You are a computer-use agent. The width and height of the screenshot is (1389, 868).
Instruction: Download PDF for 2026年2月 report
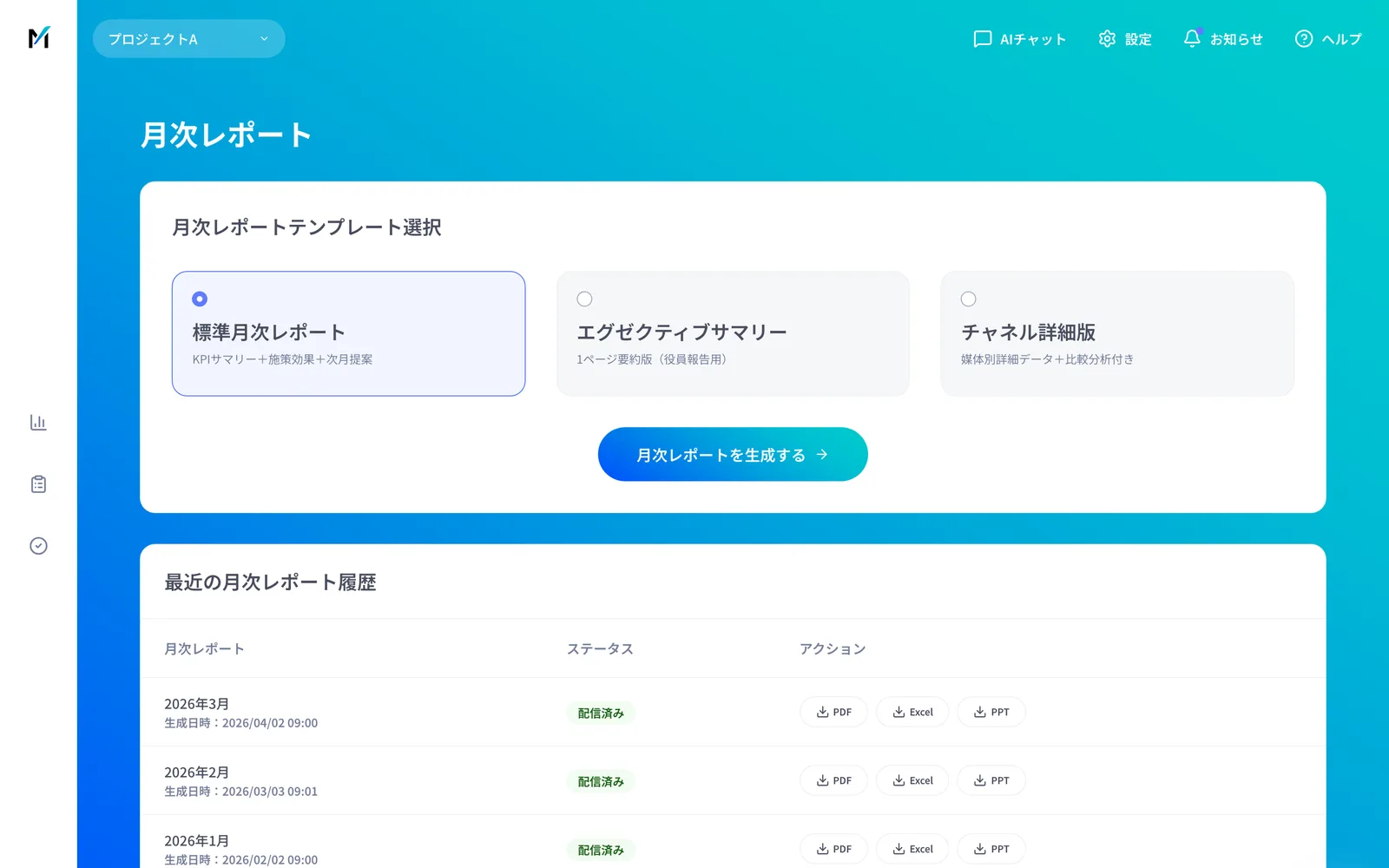coord(833,780)
